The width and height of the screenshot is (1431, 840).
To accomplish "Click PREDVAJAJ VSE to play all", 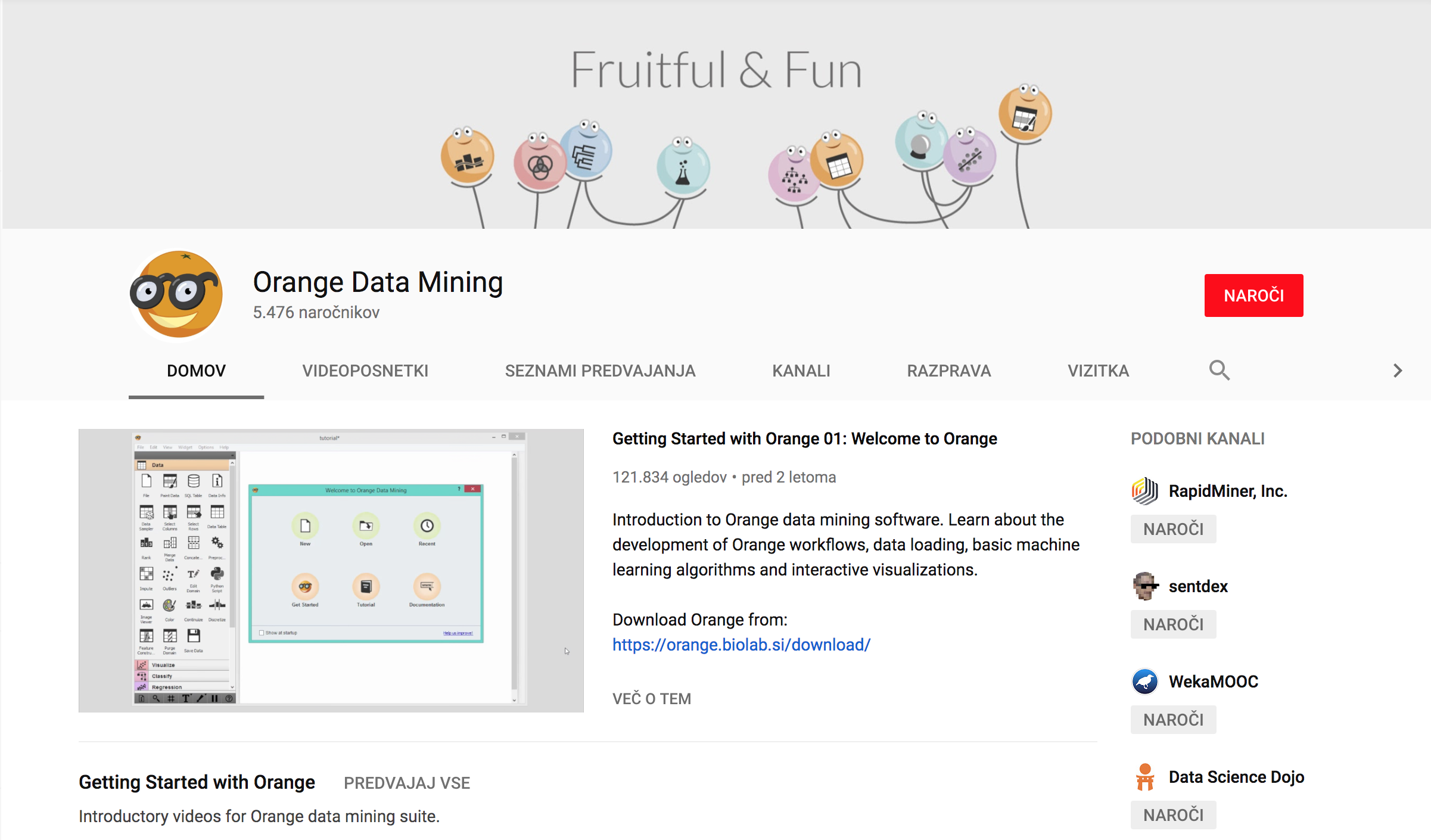I will (407, 783).
